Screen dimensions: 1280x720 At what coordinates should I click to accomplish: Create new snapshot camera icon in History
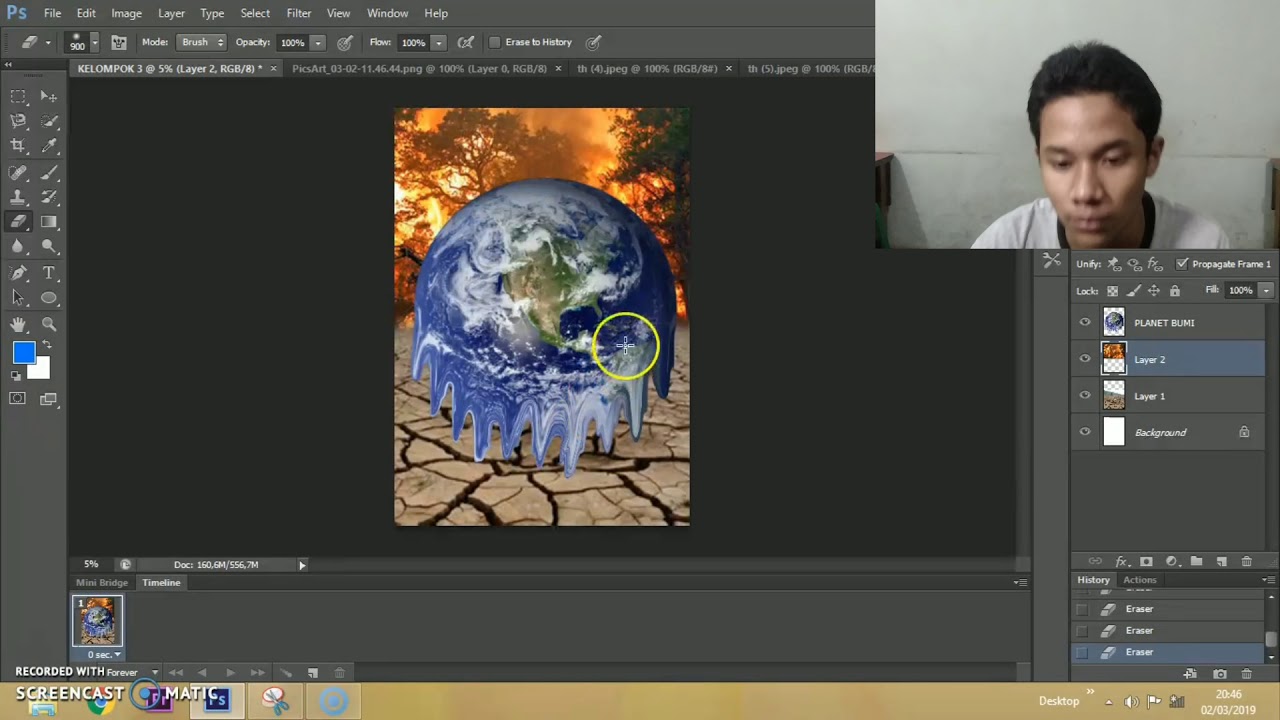coord(1219,674)
